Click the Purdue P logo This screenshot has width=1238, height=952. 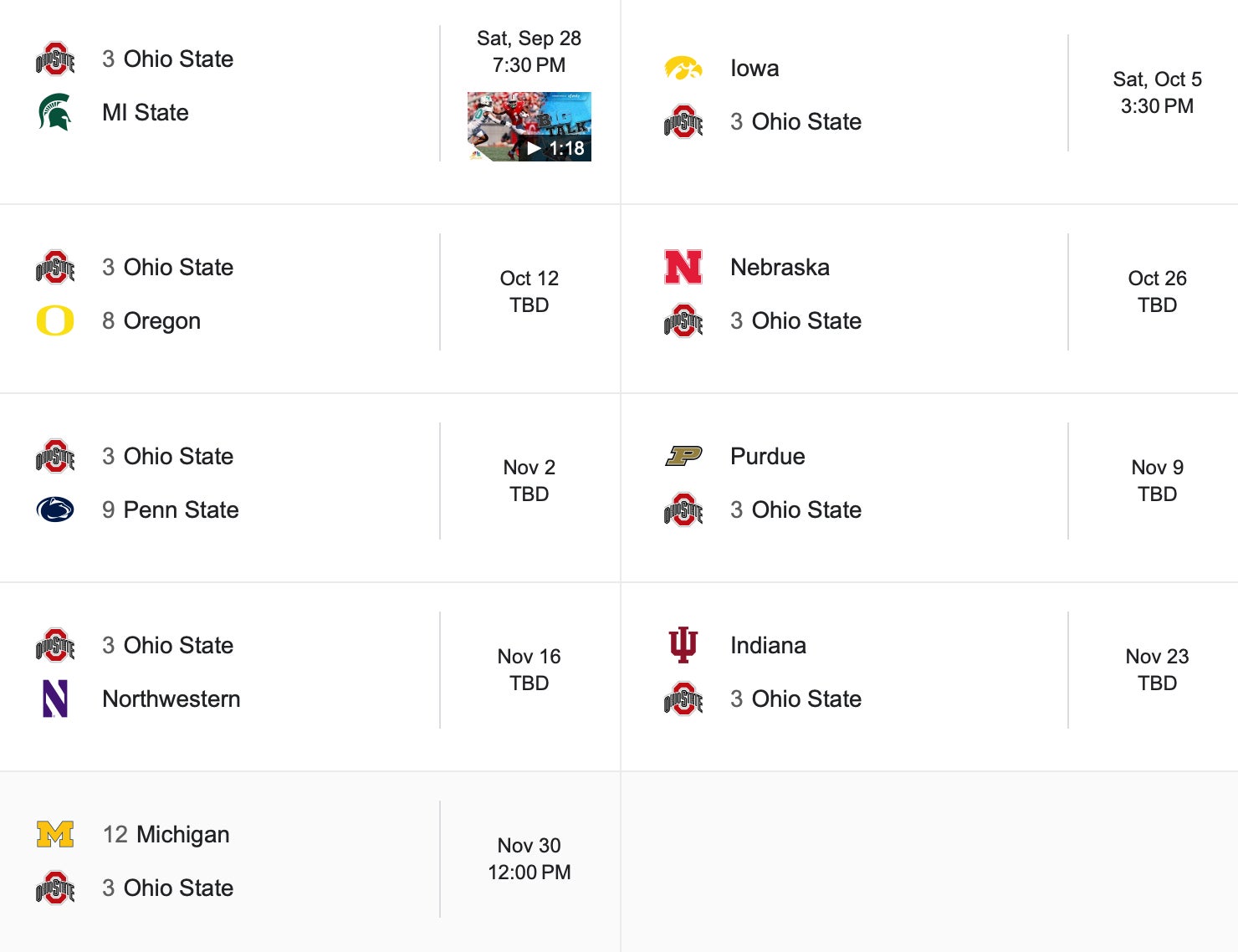click(683, 456)
